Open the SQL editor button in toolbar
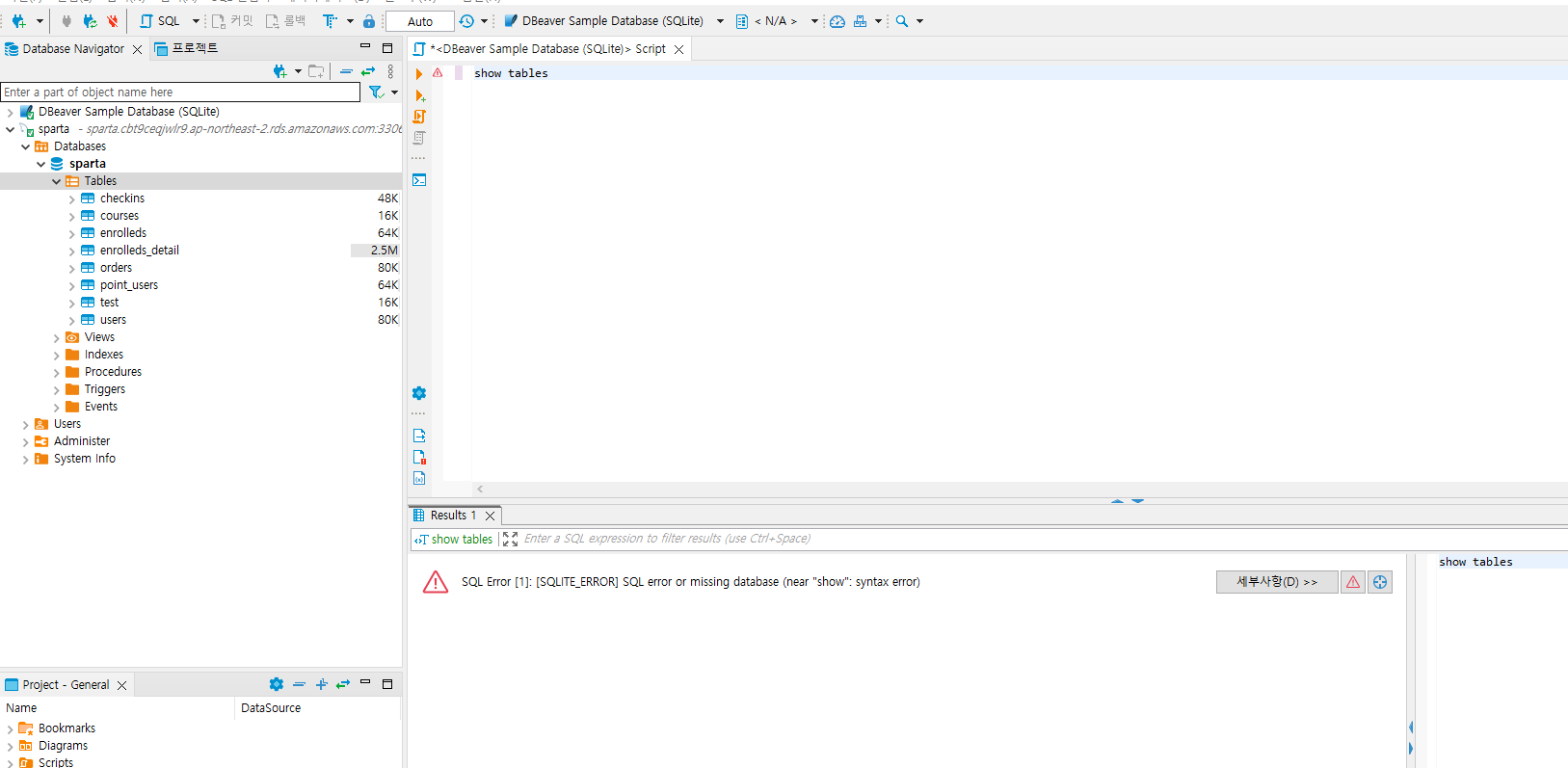This screenshot has height=768, width=1568. point(160,21)
